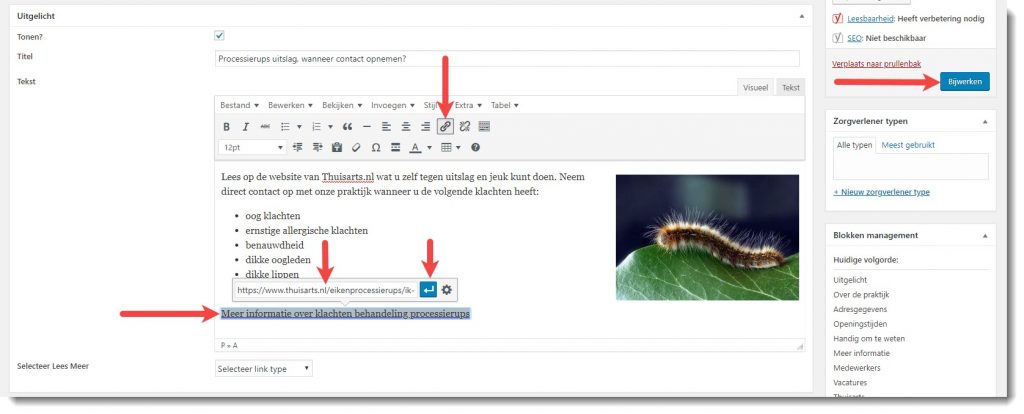Viewport: 1024px width, 414px height.
Task: Toggle the toolbar toggle (kitchen sink) icon
Action: click(484, 127)
